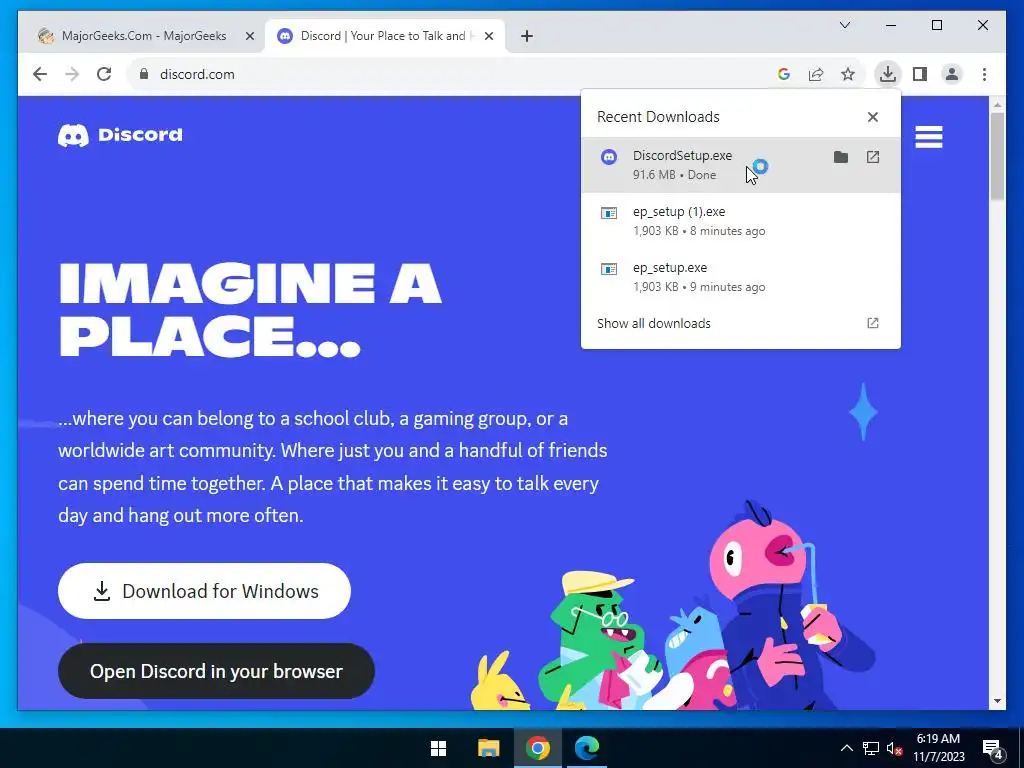Click the ep_setup.exe file icon
Screen dimensions: 1024x768
pyautogui.click(x=609, y=269)
